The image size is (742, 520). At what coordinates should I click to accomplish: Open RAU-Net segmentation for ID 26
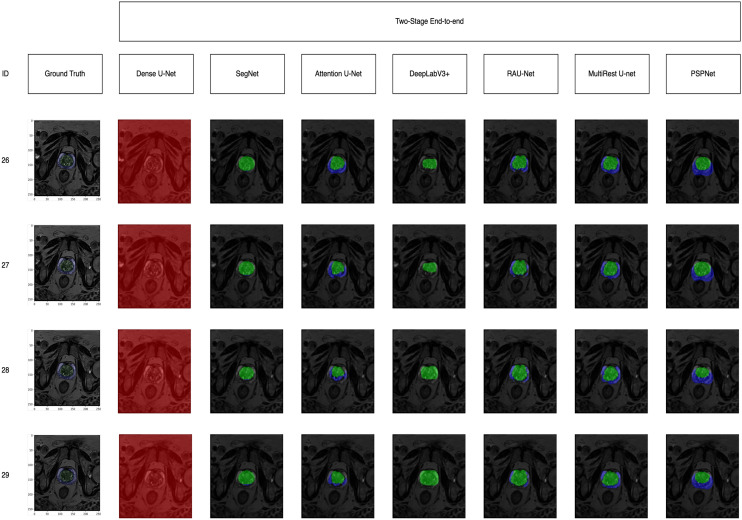point(520,161)
